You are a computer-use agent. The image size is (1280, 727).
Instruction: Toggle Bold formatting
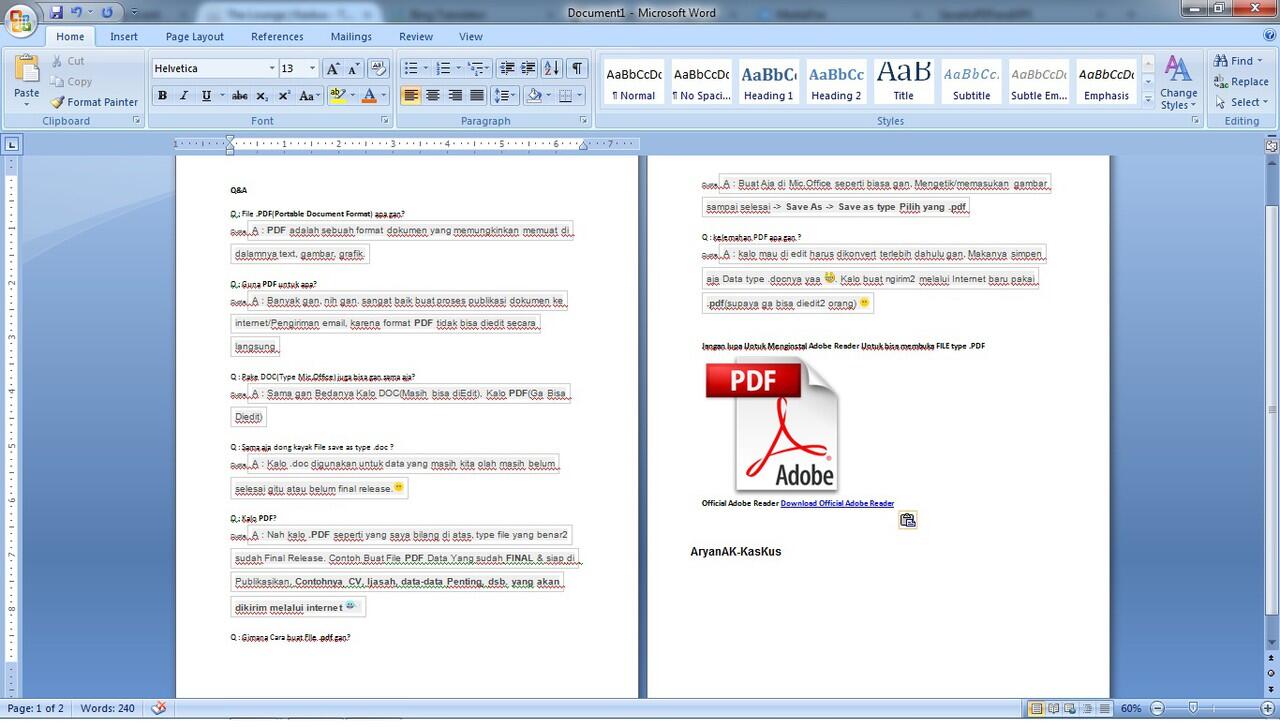[x=162, y=96]
